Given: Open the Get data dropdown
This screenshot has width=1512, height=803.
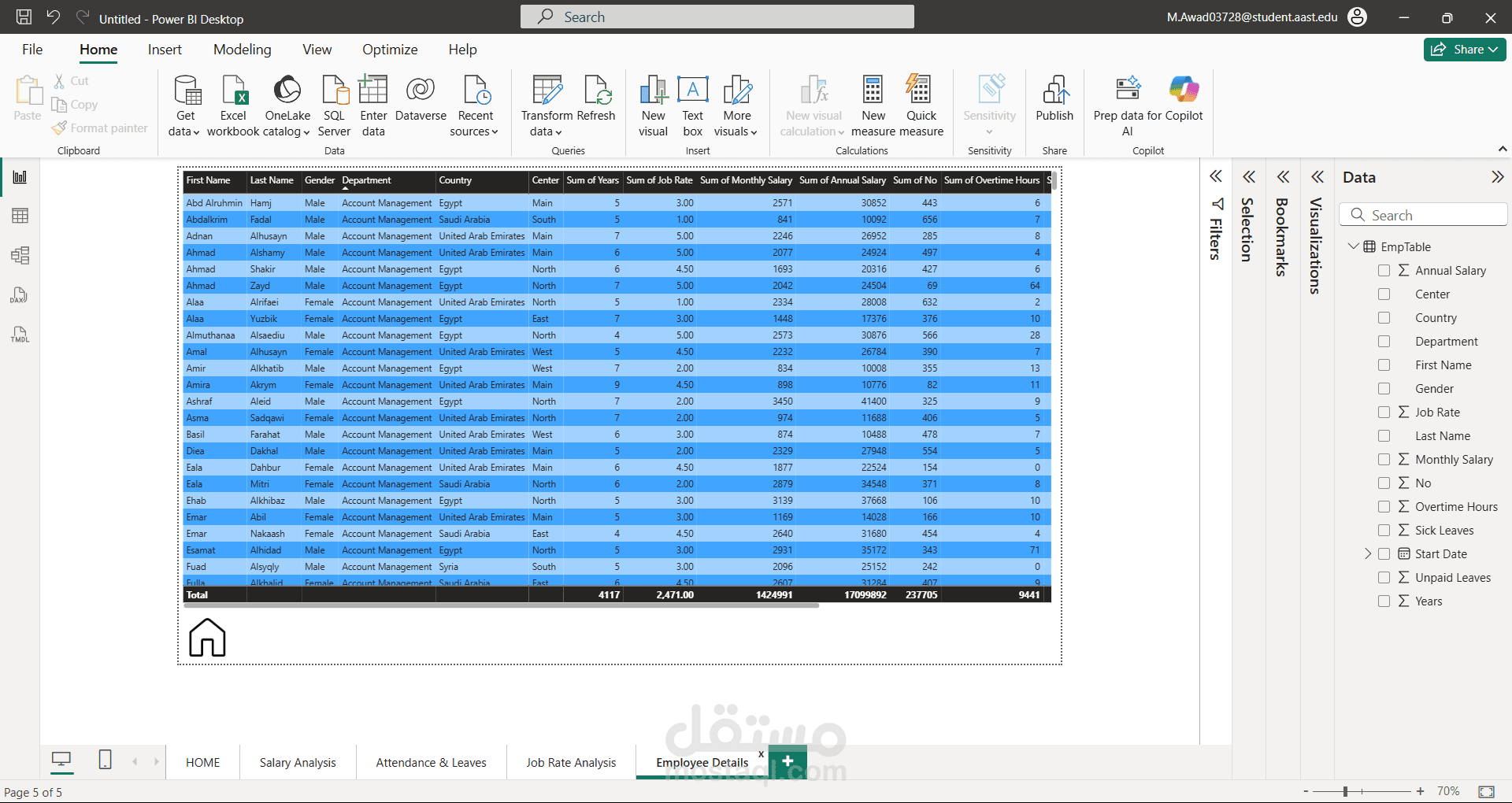Looking at the screenshot, I should [184, 131].
